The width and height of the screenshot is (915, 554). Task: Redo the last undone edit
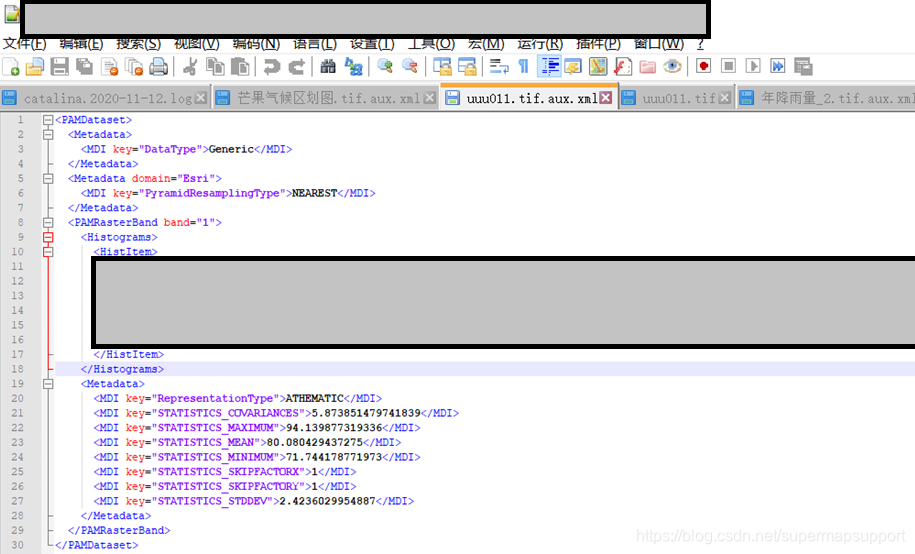point(296,67)
